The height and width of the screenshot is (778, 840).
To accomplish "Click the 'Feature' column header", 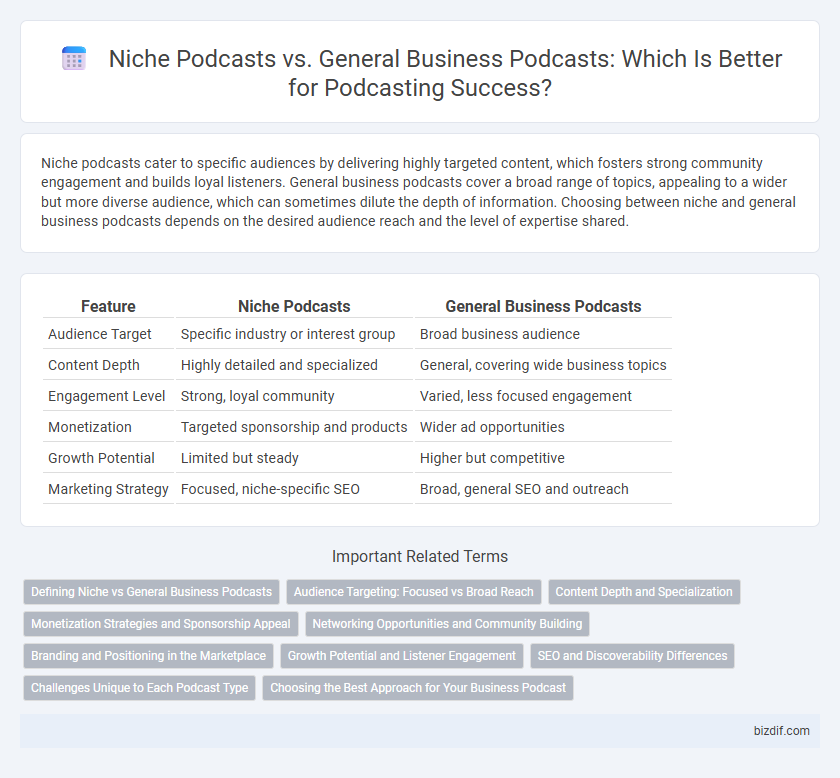I will [108, 306].
